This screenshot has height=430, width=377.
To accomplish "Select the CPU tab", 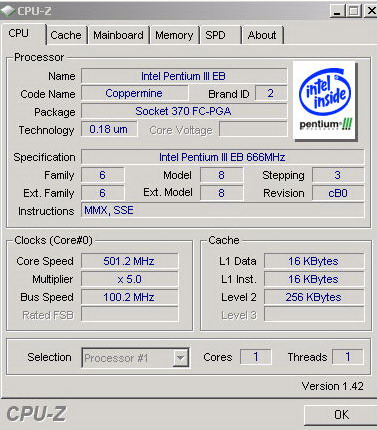I will pos(23,33).
